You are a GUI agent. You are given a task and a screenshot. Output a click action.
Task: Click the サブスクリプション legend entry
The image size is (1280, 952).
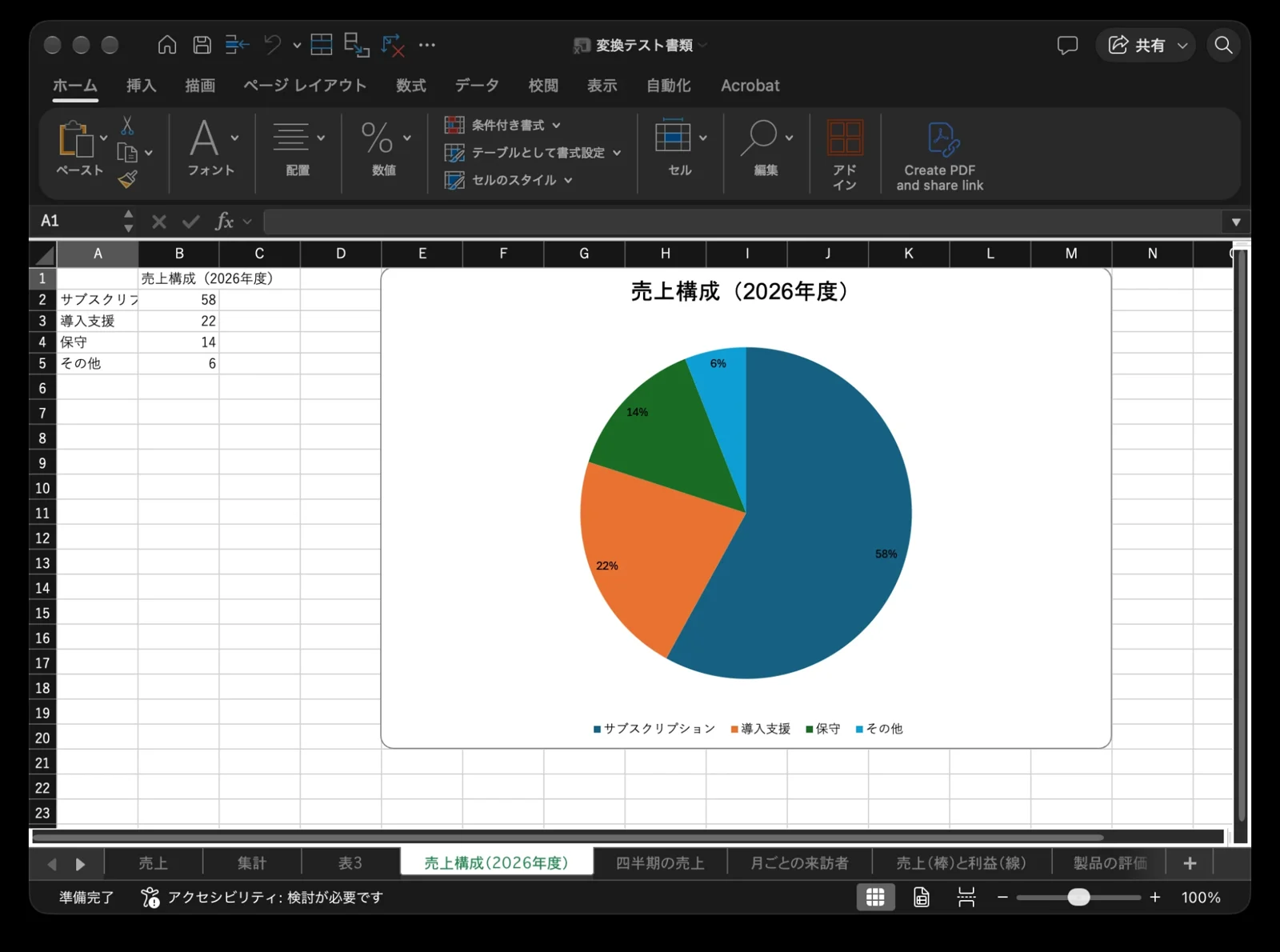point(654,729)
